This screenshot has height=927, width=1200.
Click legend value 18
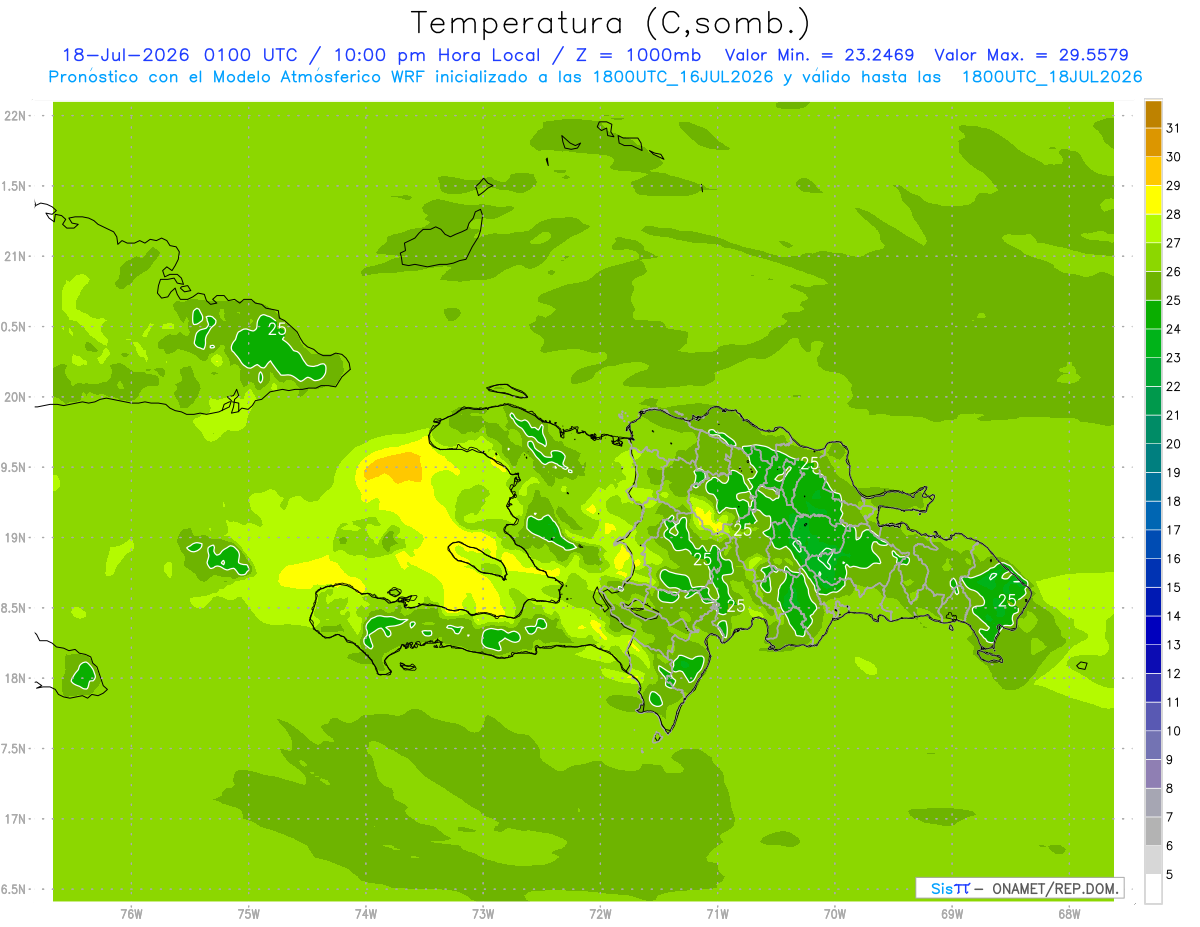(1174, 501)
